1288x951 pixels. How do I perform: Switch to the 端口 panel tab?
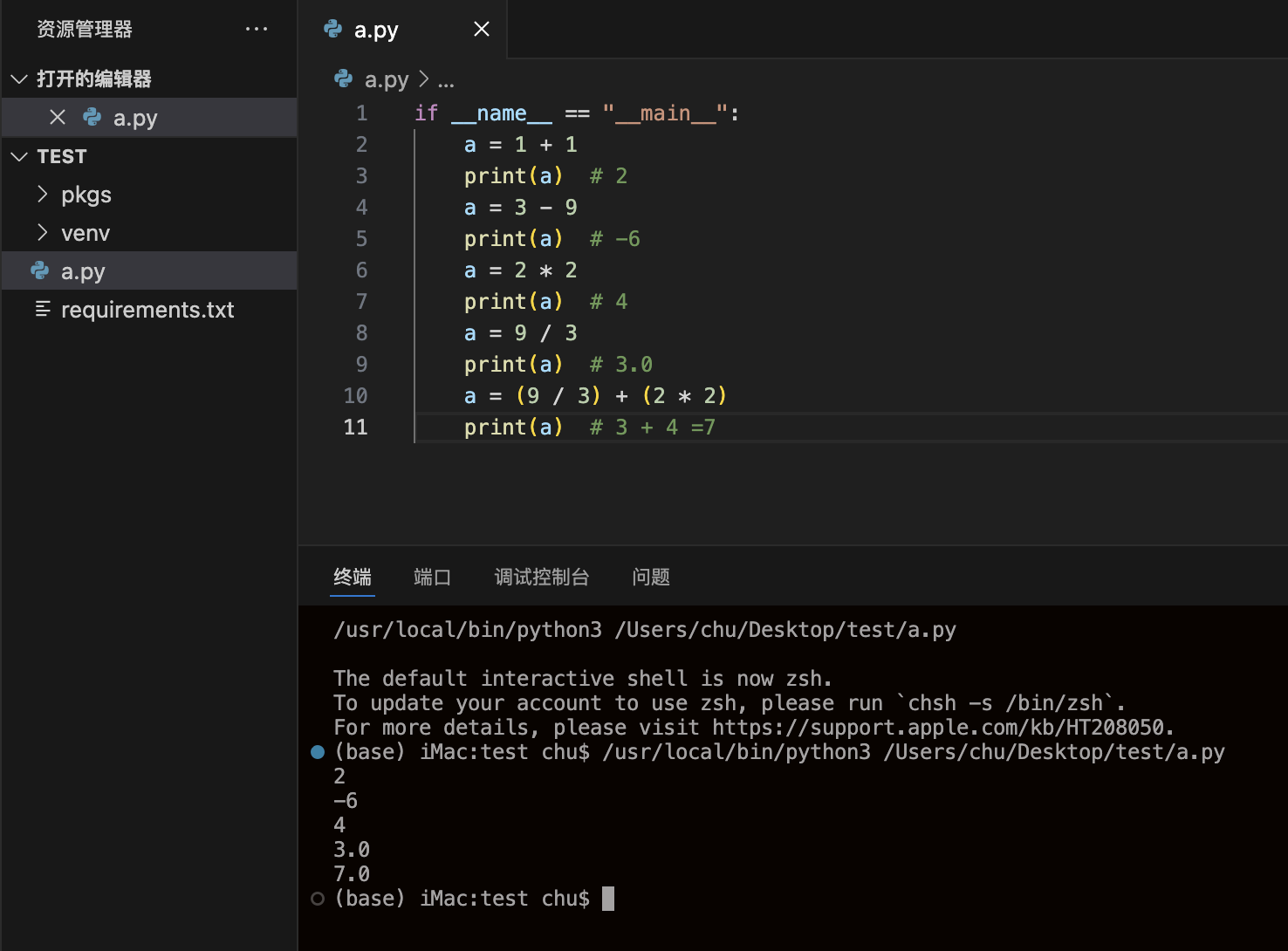point(432,577)
